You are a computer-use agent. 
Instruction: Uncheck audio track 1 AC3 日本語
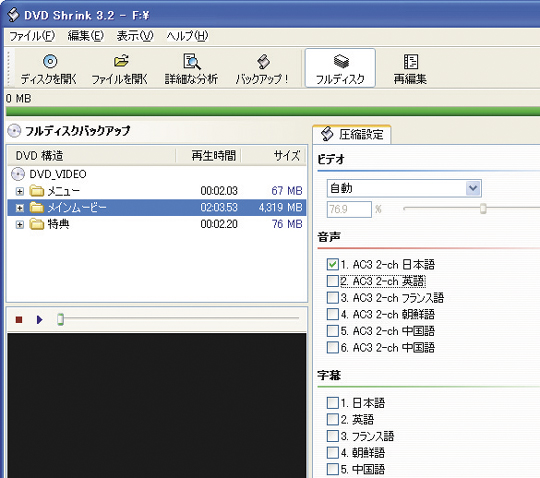333,264
